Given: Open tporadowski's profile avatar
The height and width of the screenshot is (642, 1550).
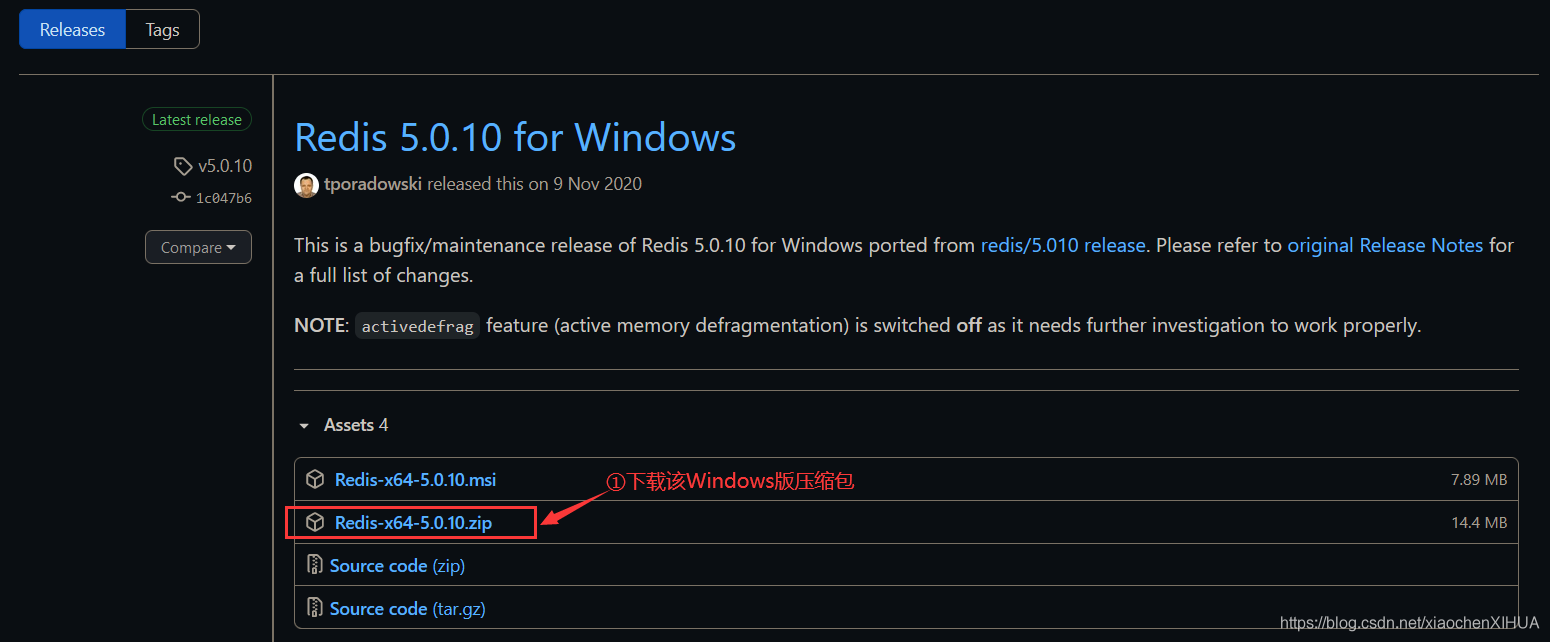Looking at the screenshot, I should (306, 184).
